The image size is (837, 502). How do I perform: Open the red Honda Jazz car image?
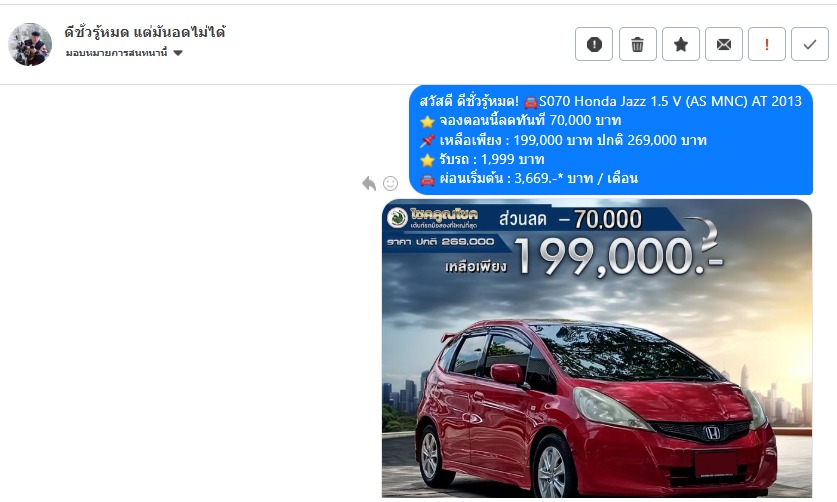[x=597, y=348]
